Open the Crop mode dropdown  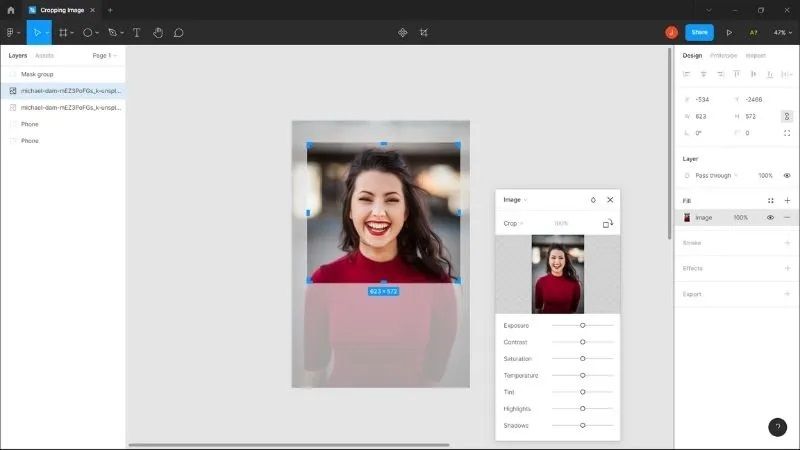513,224
